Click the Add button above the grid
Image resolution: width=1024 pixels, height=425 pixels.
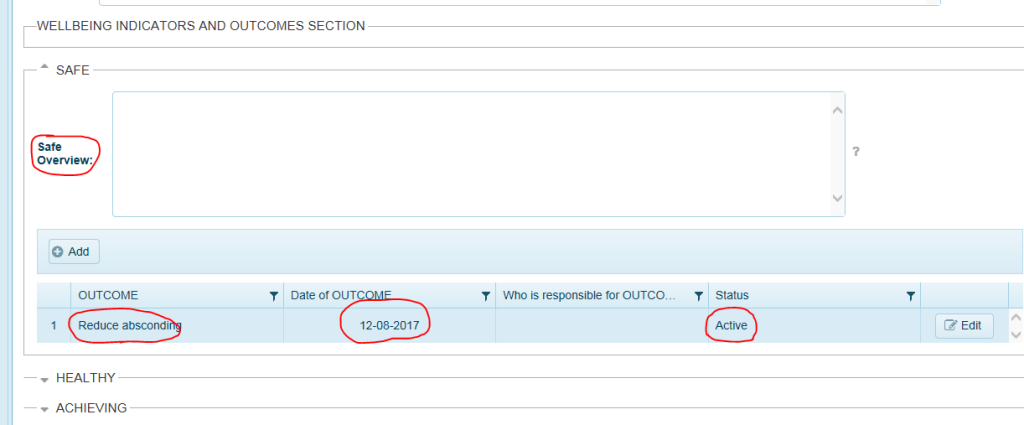coord(74,252)
